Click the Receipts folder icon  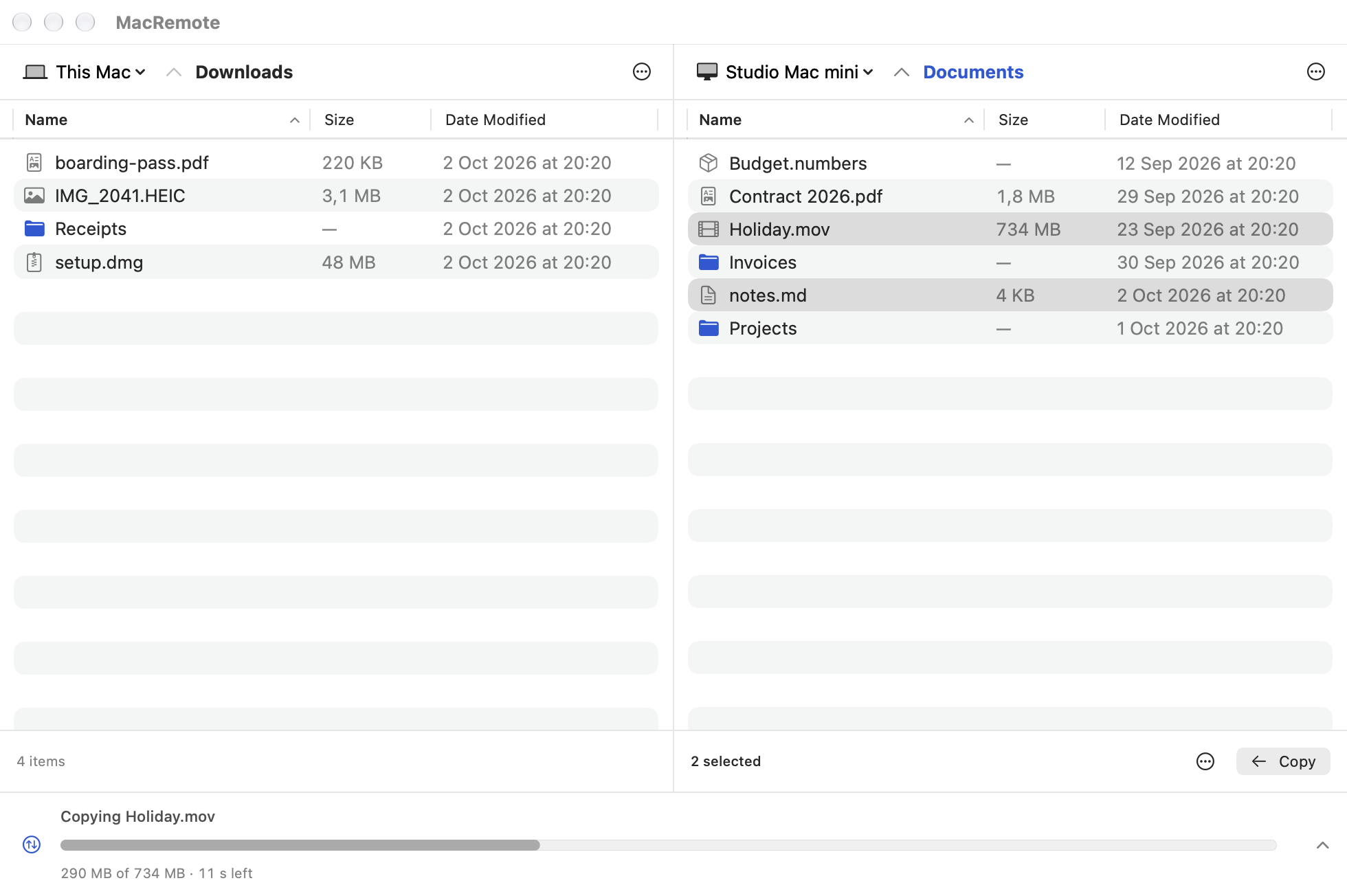[x=34, y=229]
